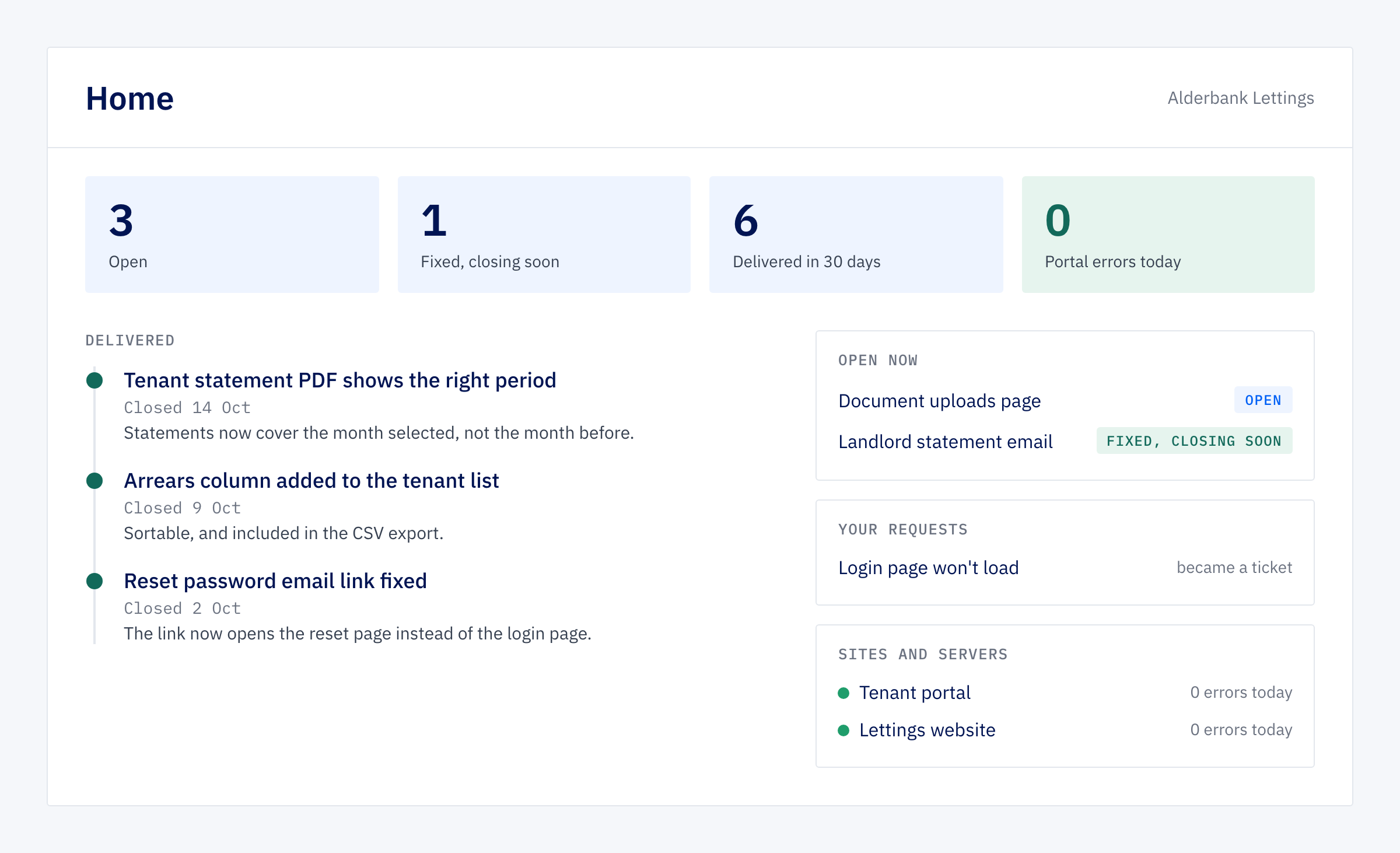The height and width of the screenshot is (853, 1400).
Task: Click the green status dot for Tenant portal
Action: click(x=843, y=693)
